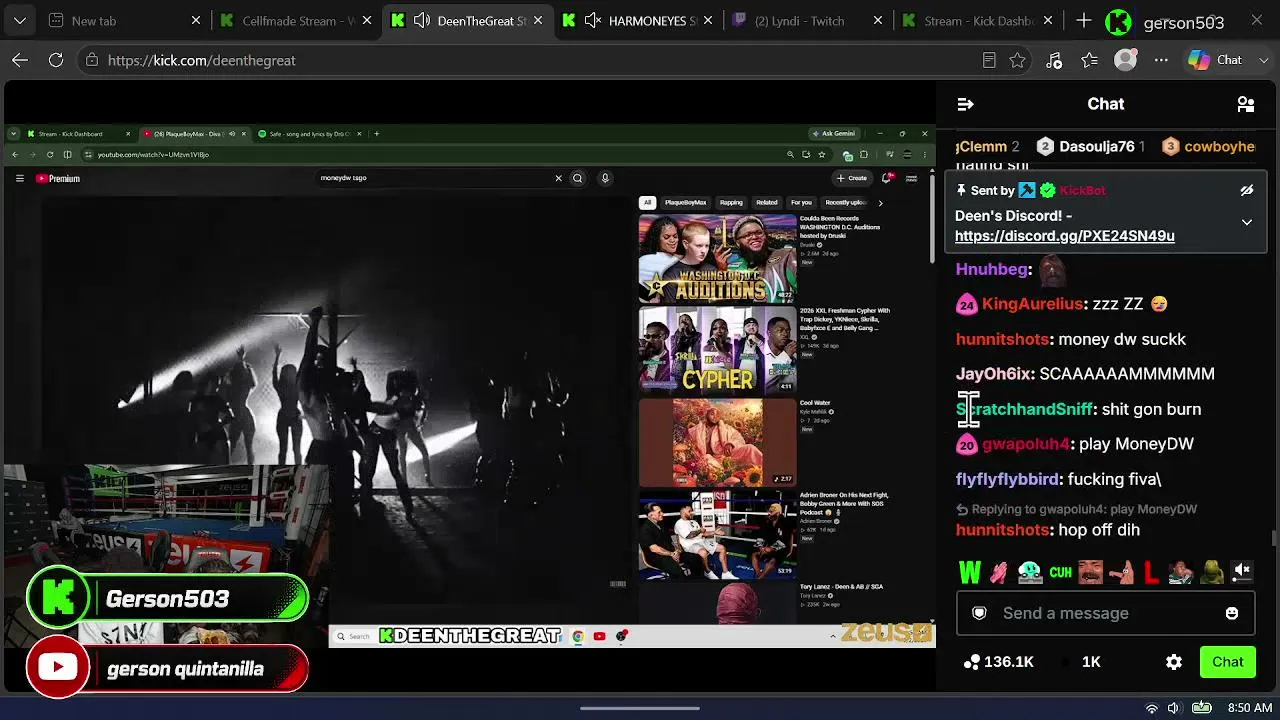1280x720 pixels.
Task: Select the Rapping filter chip
Action: [731, 203]
